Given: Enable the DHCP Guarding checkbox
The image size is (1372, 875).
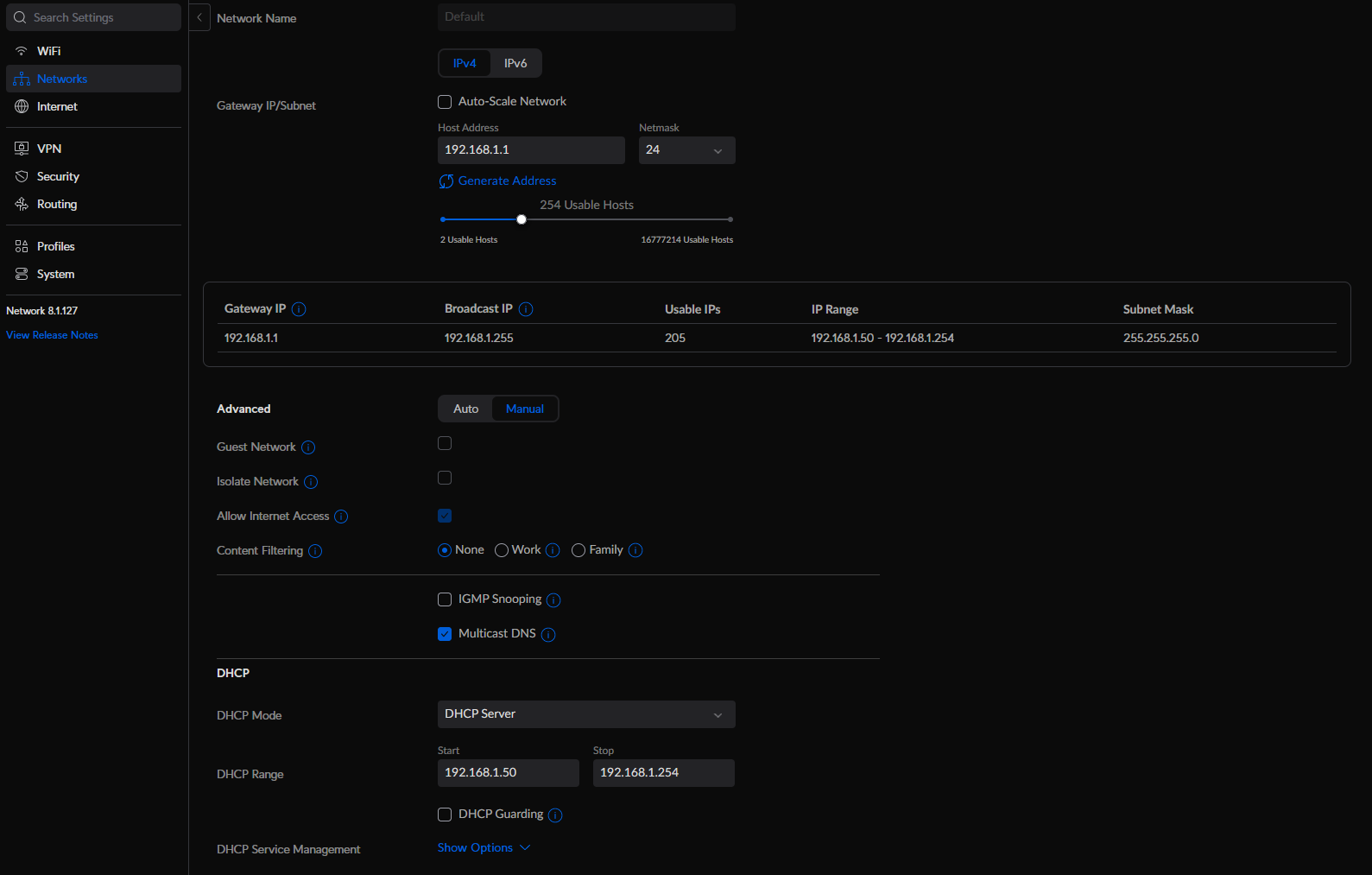Looking at the screenshot, I should tap(445, 815).
